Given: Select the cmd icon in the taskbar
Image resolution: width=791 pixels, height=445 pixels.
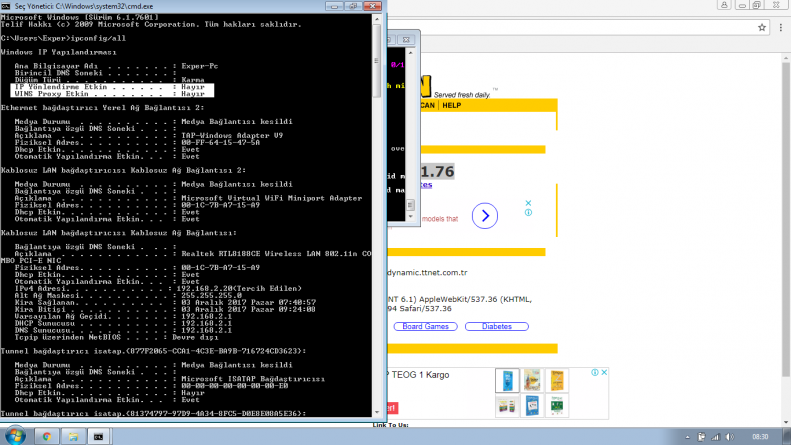Looking at the screenshot, I should click(x=98, y=436).
